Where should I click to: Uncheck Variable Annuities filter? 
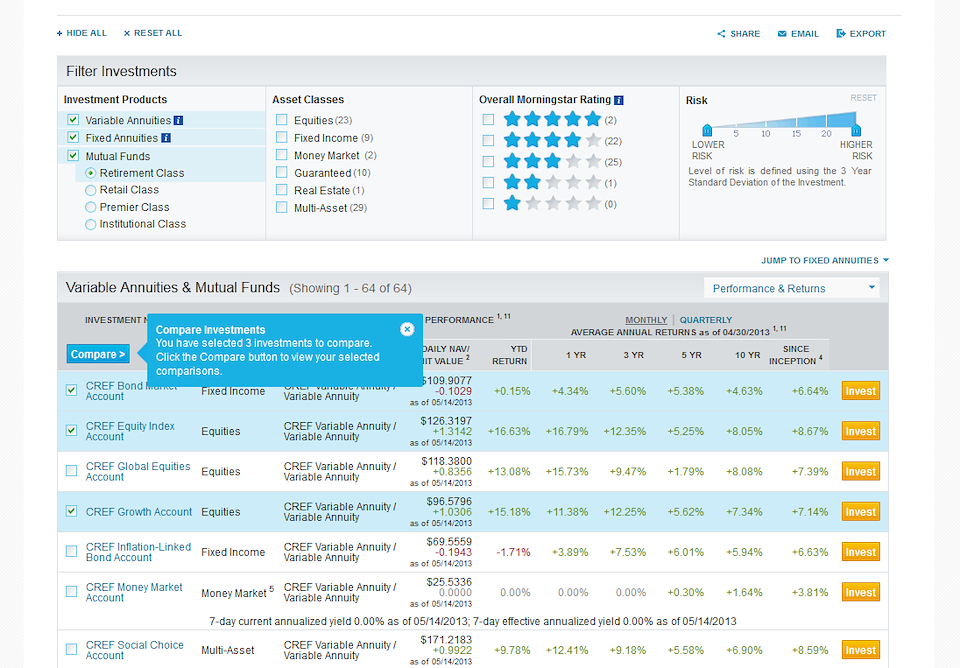(x=73, y=120)
